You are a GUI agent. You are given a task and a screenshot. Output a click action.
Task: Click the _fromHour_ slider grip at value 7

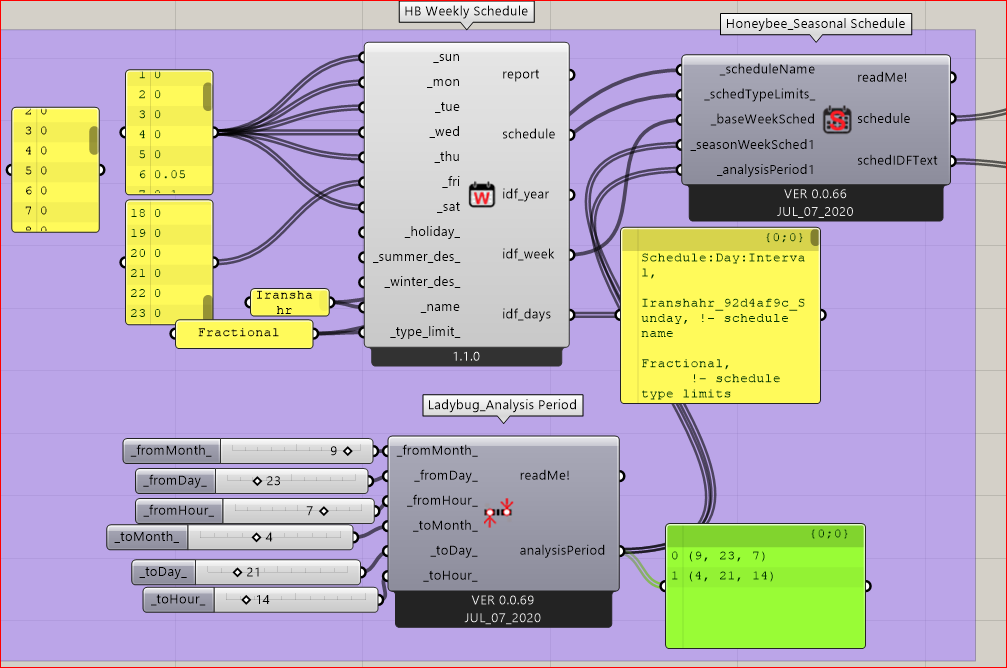tap(324, 511)
